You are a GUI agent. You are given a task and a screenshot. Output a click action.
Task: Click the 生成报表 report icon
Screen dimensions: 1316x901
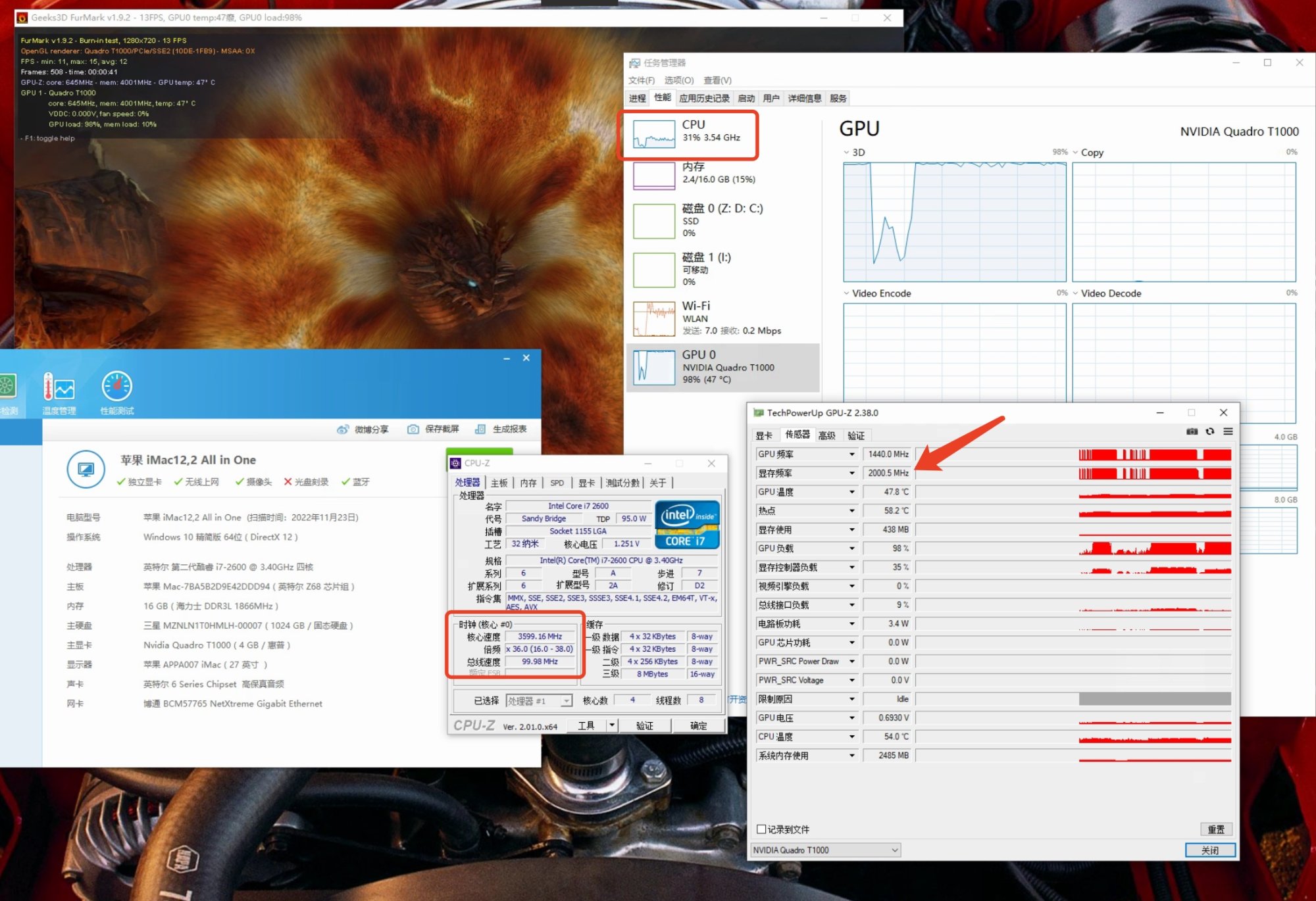click(x=480, y=429)
